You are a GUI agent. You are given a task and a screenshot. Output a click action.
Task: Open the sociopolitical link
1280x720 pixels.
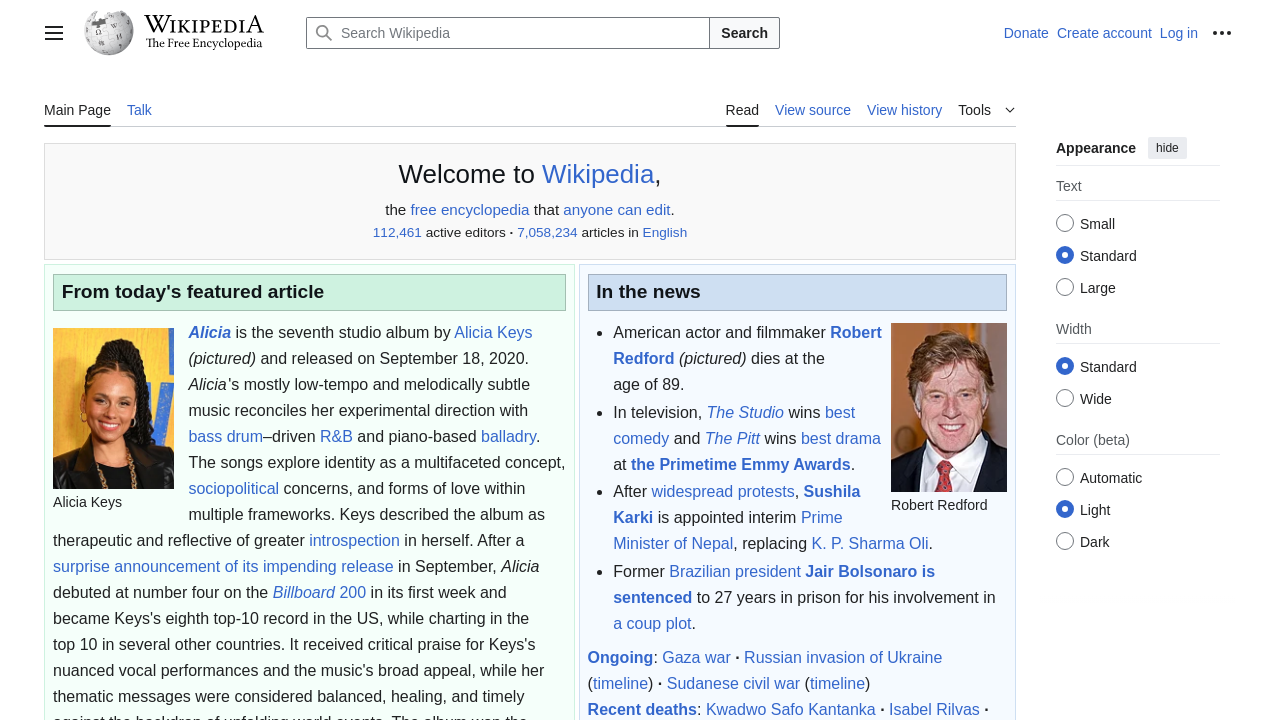(233, 488)
